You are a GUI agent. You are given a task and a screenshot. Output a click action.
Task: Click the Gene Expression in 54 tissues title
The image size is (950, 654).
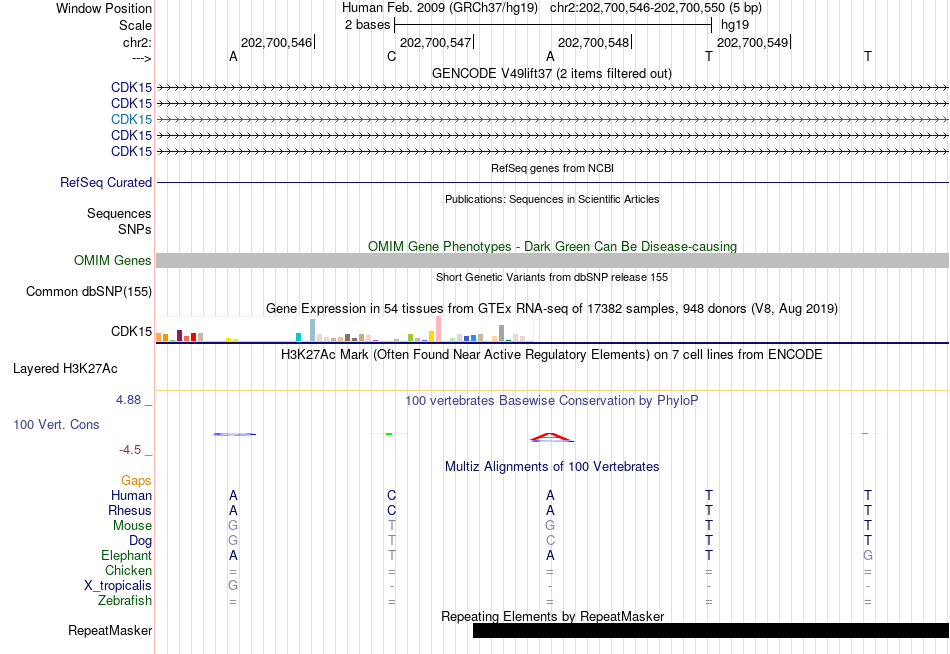(x=551, y=309)
